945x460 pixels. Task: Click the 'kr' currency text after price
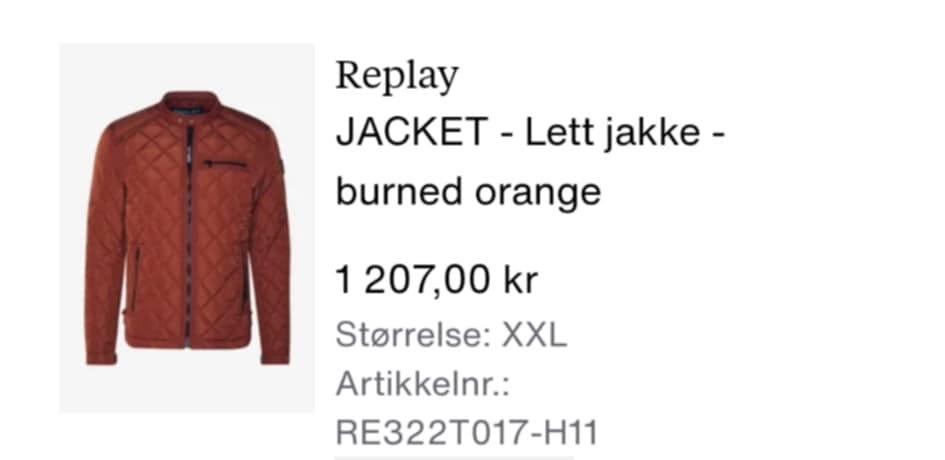(520, 280)
